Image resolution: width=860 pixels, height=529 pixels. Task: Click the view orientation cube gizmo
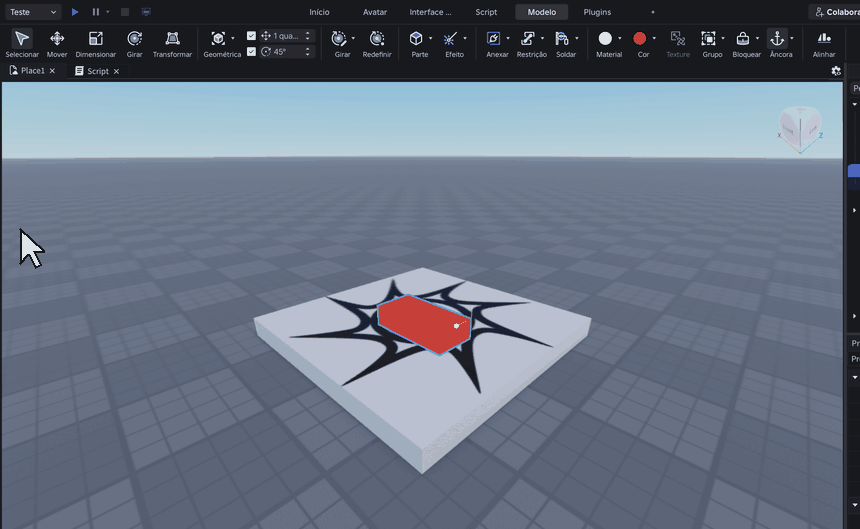tap(800, 129)
